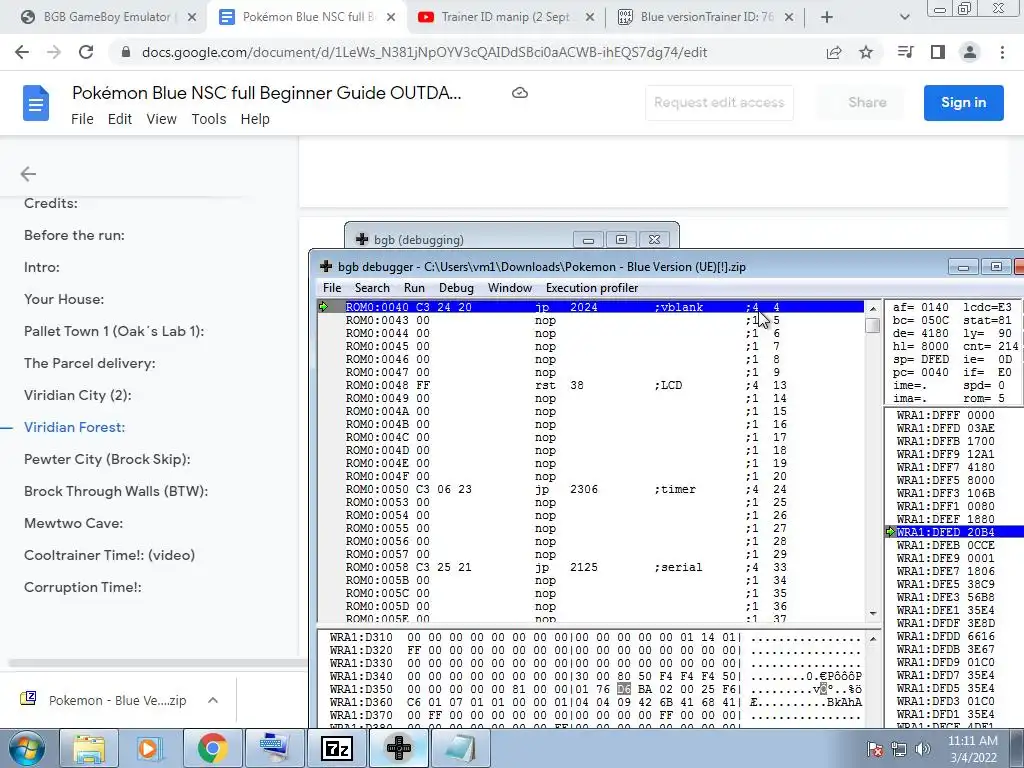Collapse the document outline back arrow

point(28,174)
